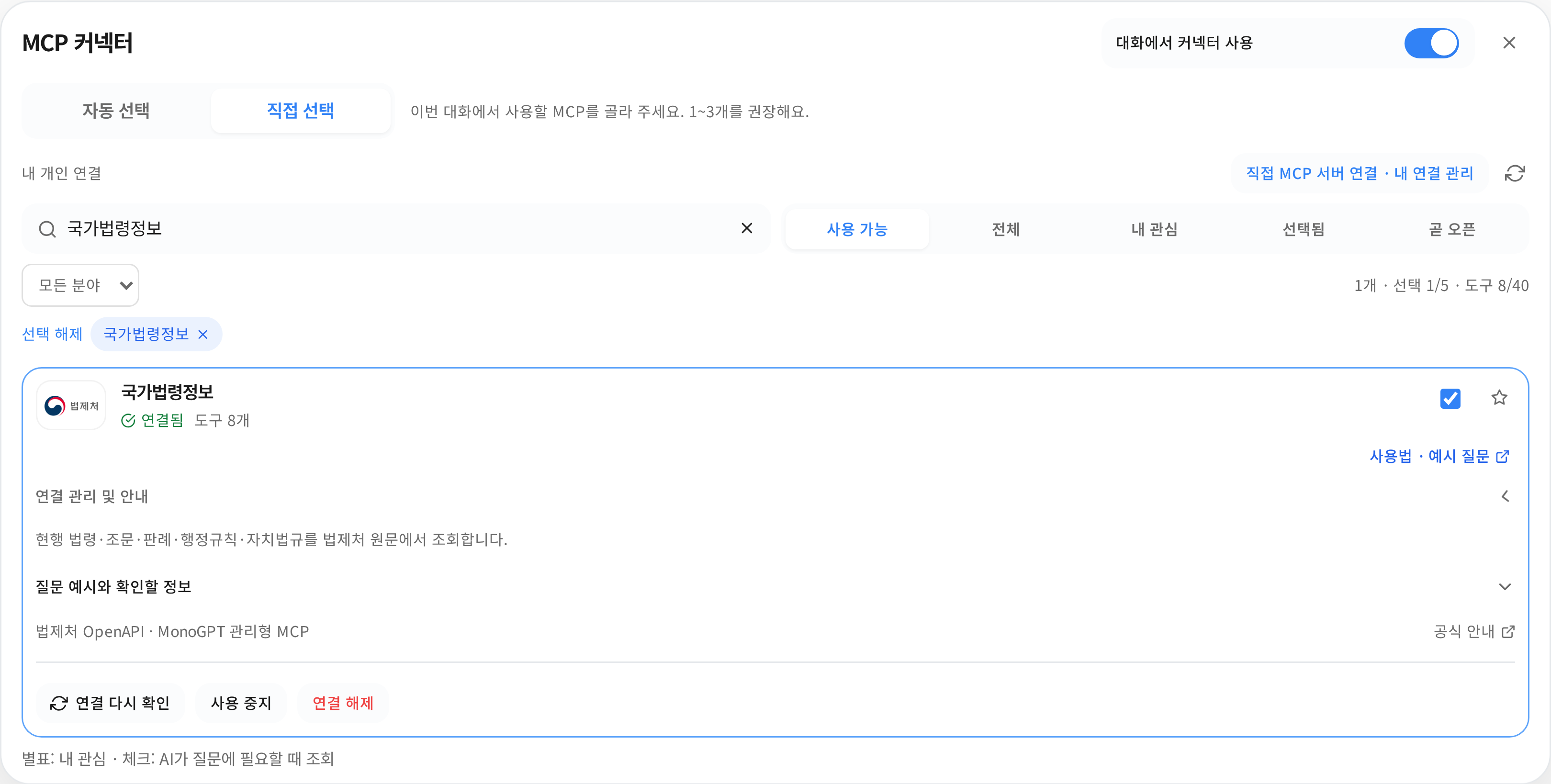Click the 선택 해제 link
The width and height of the screenshot is (1551, 784).
tap(52, 334)
